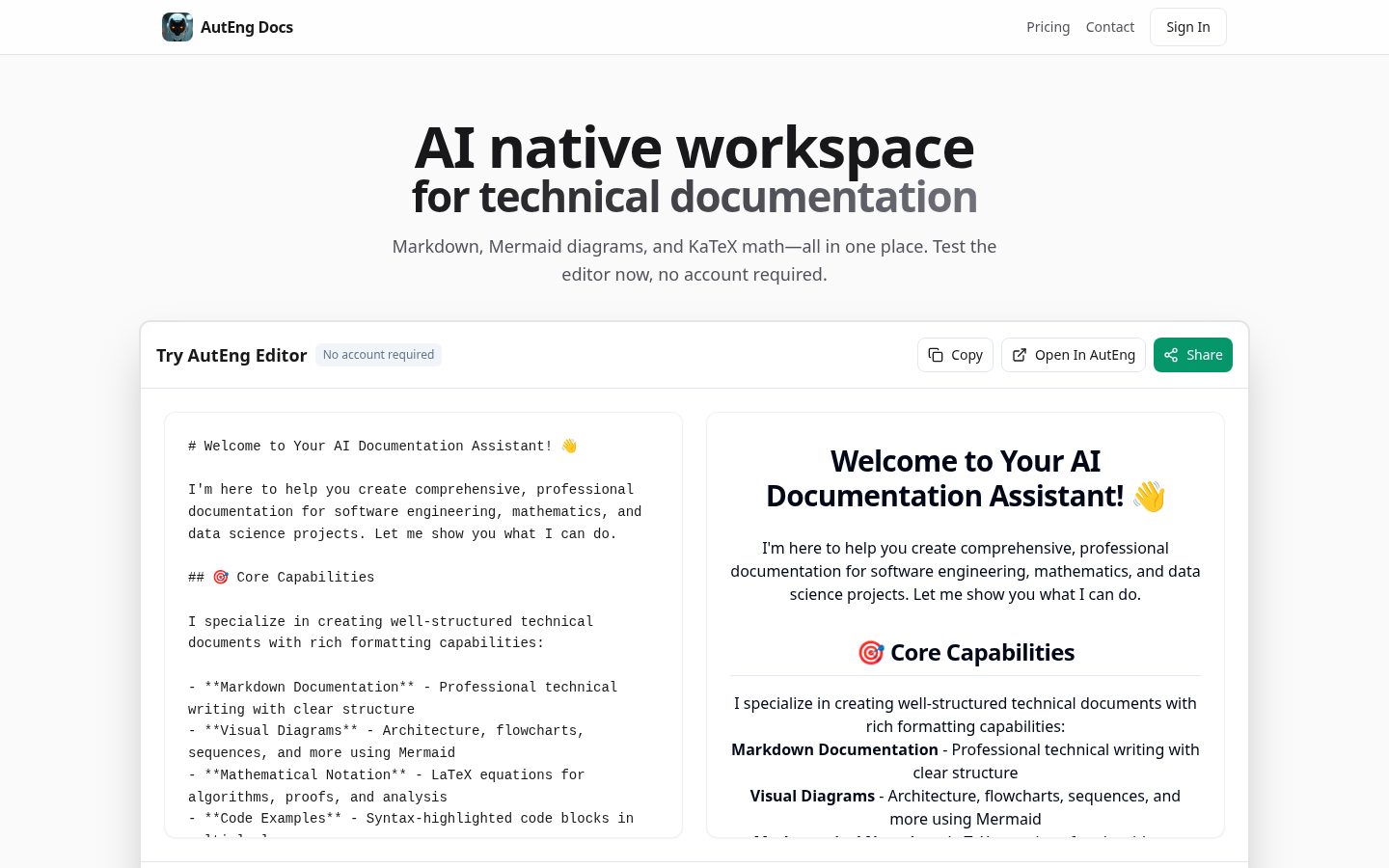The image size is (1389, 868).
Task: Click the No account required badge
Action: pyautogui.click(x=378, y=355)
